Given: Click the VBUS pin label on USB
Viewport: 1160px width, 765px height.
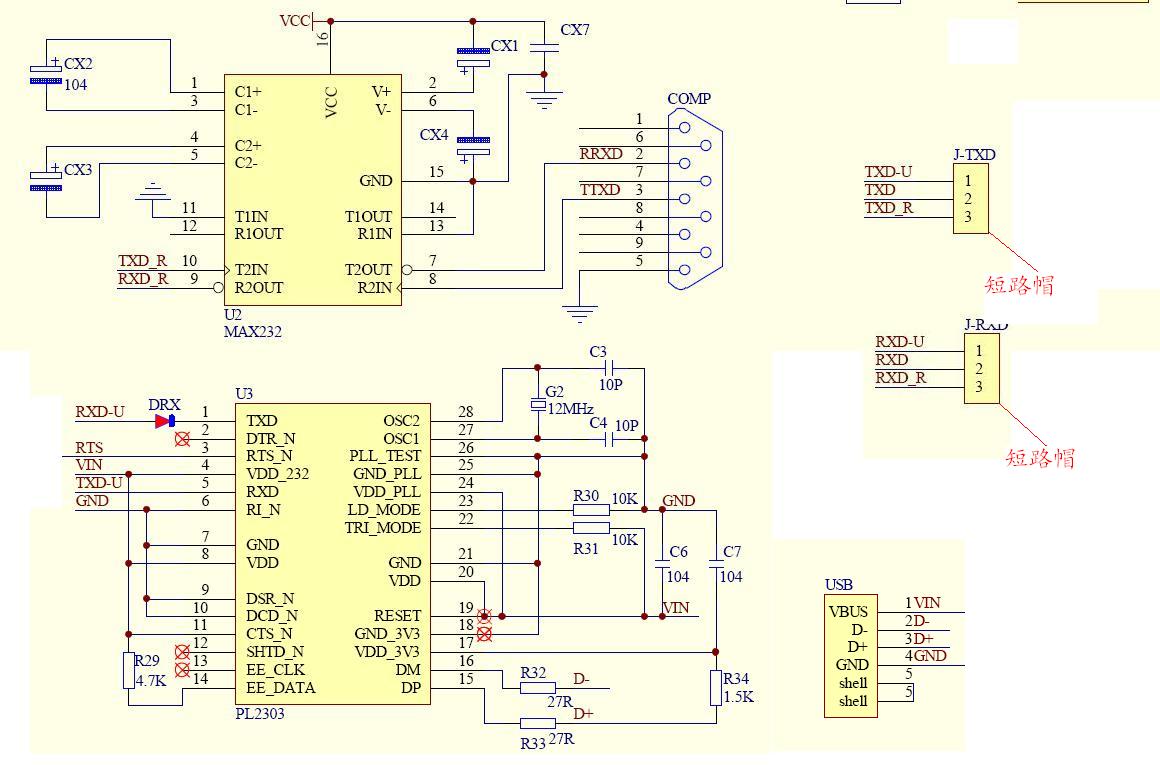Looking at the screenshot, I should 849,612.
